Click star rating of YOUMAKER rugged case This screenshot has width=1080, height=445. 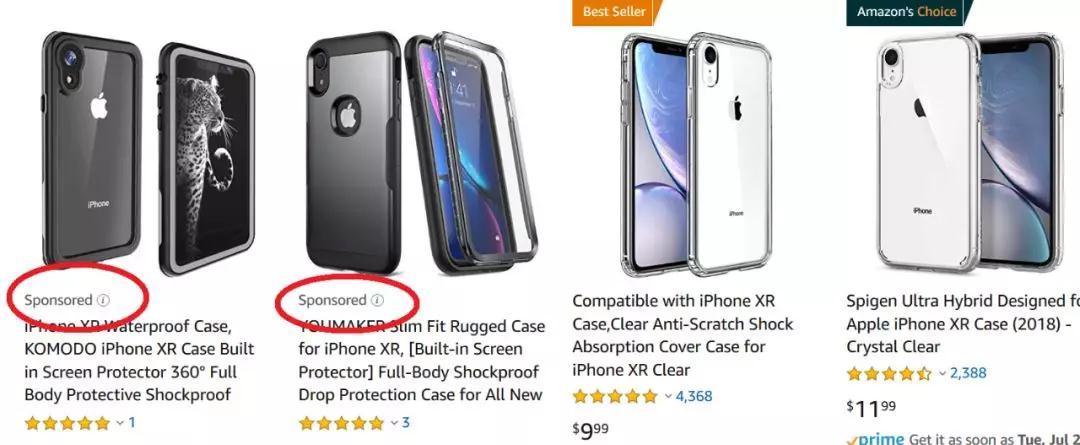coord(341,423)
